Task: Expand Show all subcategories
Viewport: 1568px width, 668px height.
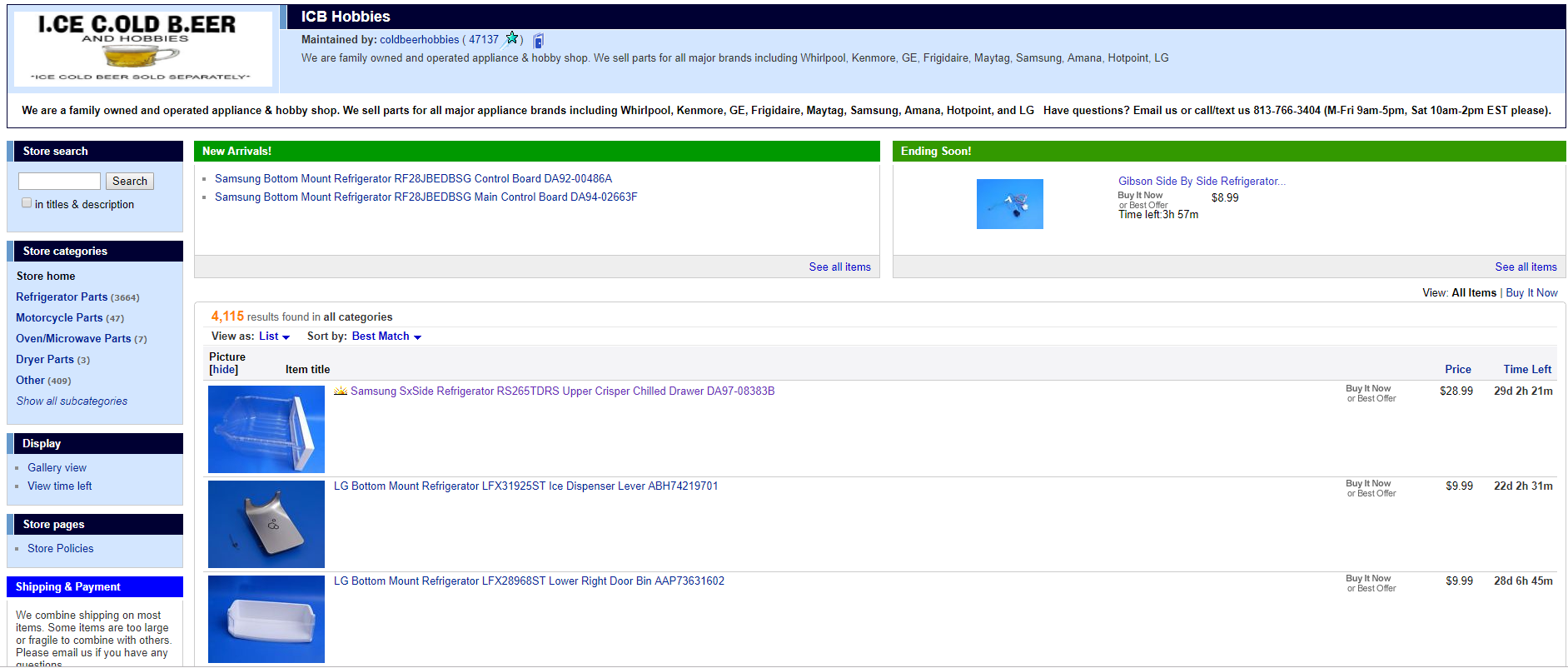Action: [72, 401]
